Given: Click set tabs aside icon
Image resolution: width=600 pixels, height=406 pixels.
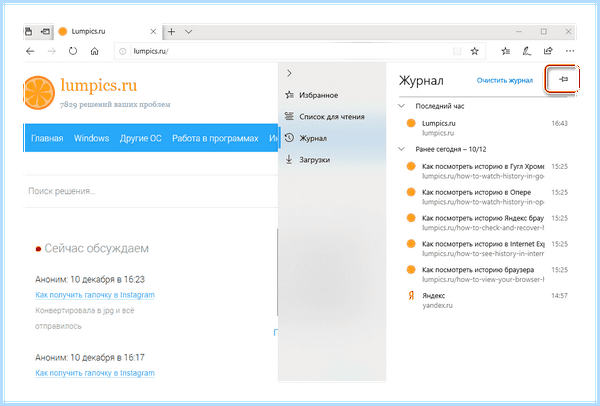Looking at the screenshot, I should point(46,31).
